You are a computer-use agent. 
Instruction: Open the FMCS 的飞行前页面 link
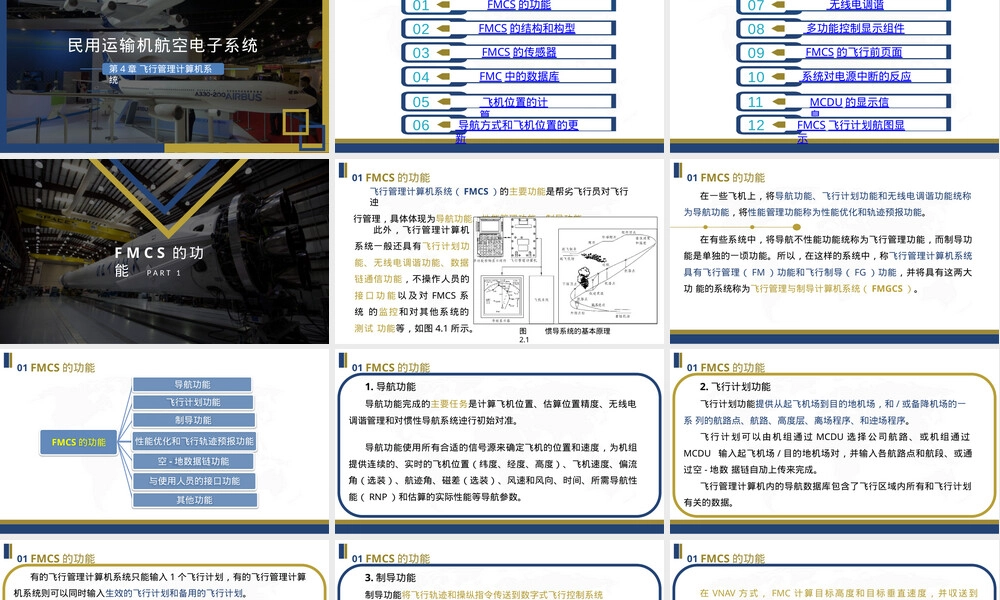853,52
